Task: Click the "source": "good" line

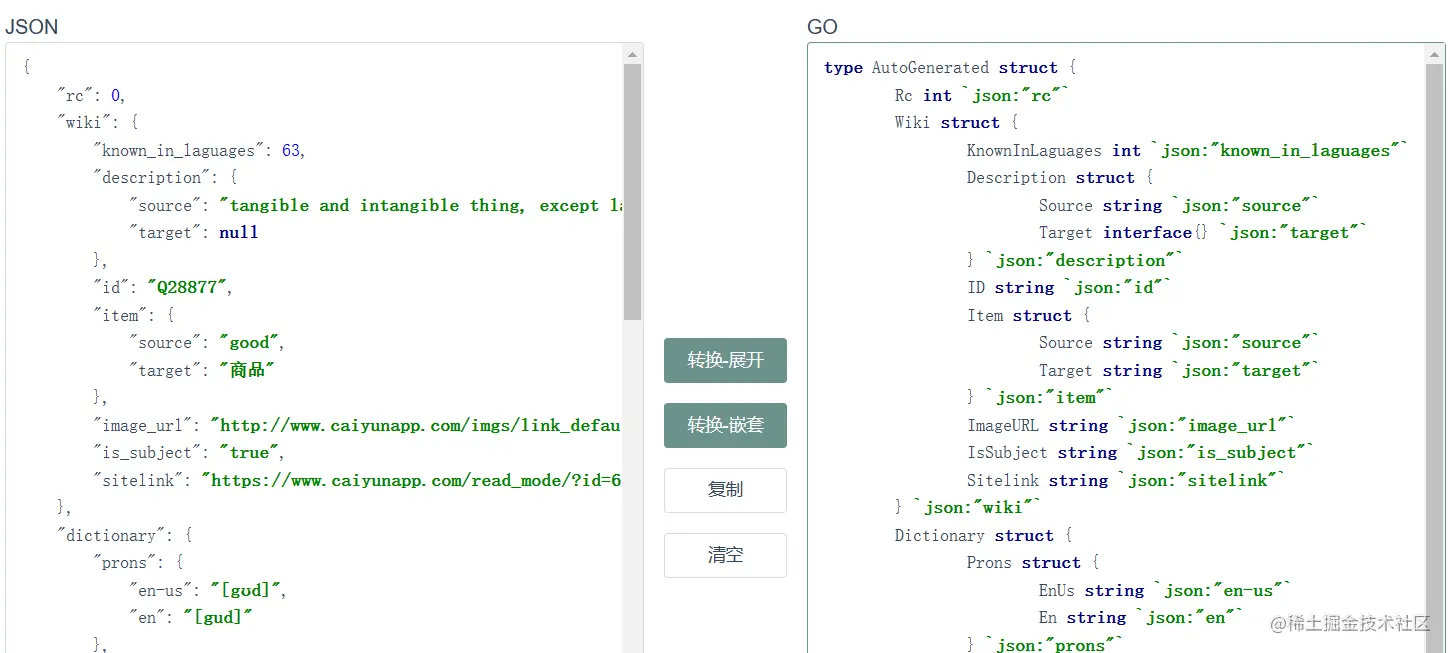Action: [x=207, y=343]
